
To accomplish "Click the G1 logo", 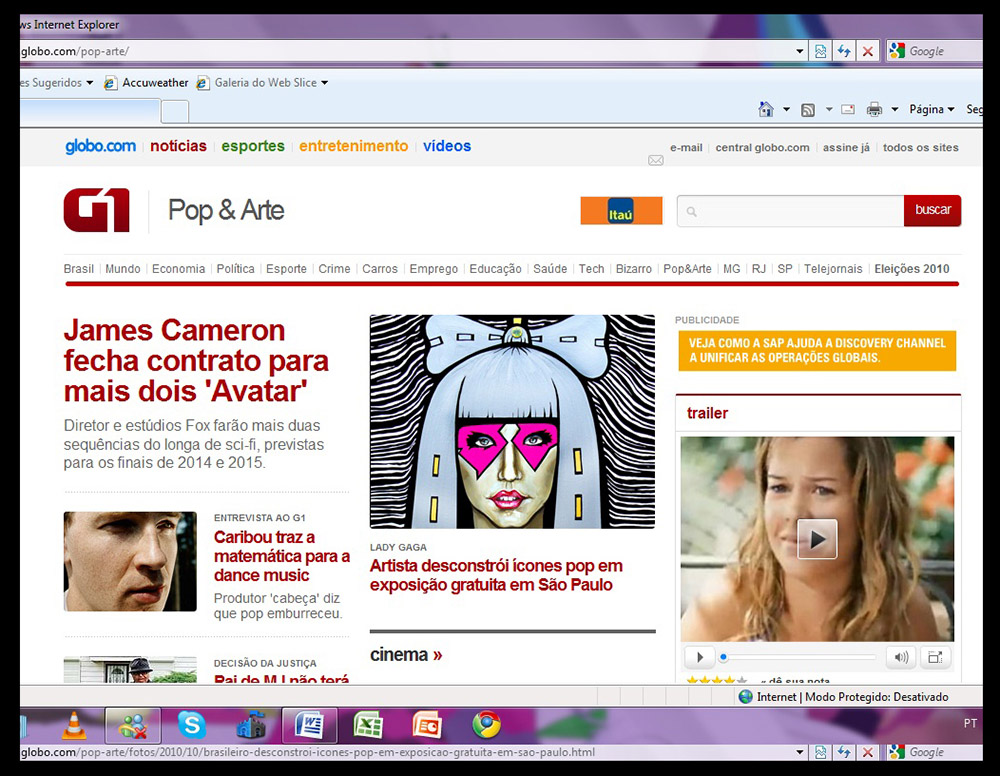I will 97,210.
